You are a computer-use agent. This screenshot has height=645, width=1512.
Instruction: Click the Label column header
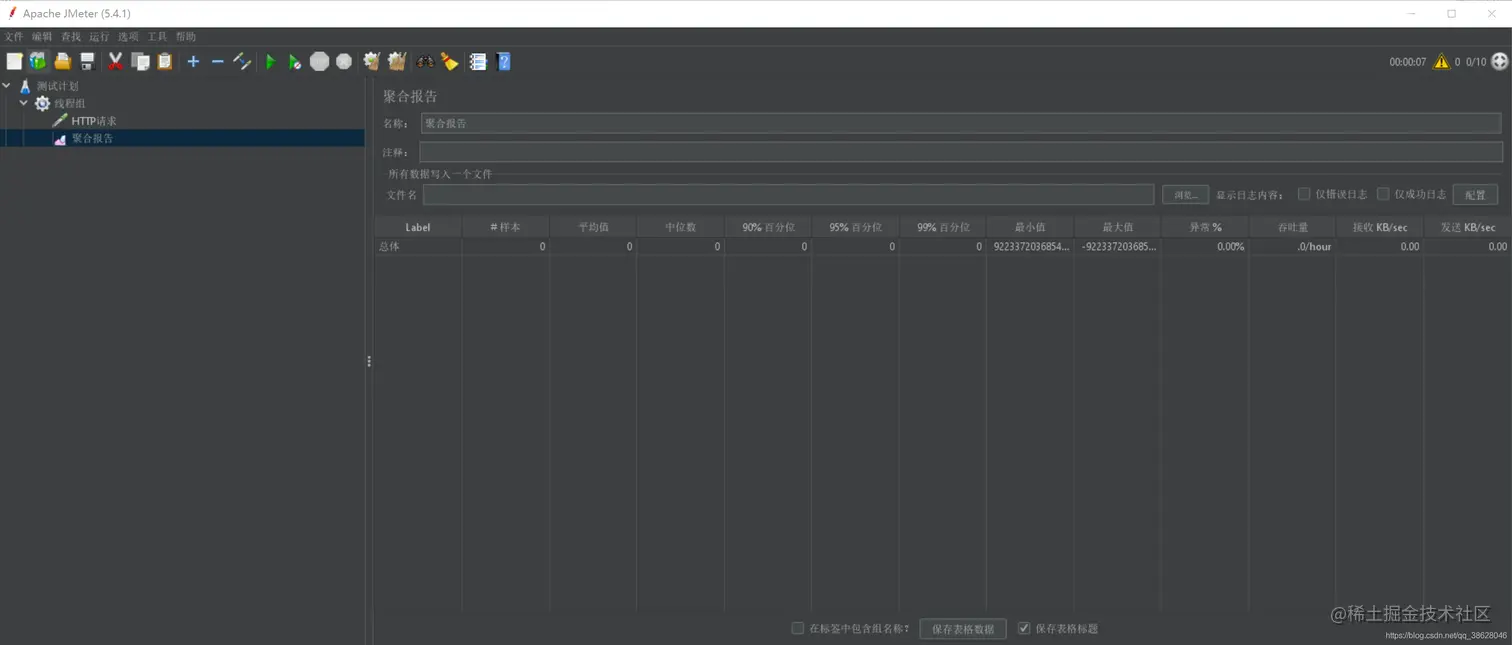click(418, 227)
